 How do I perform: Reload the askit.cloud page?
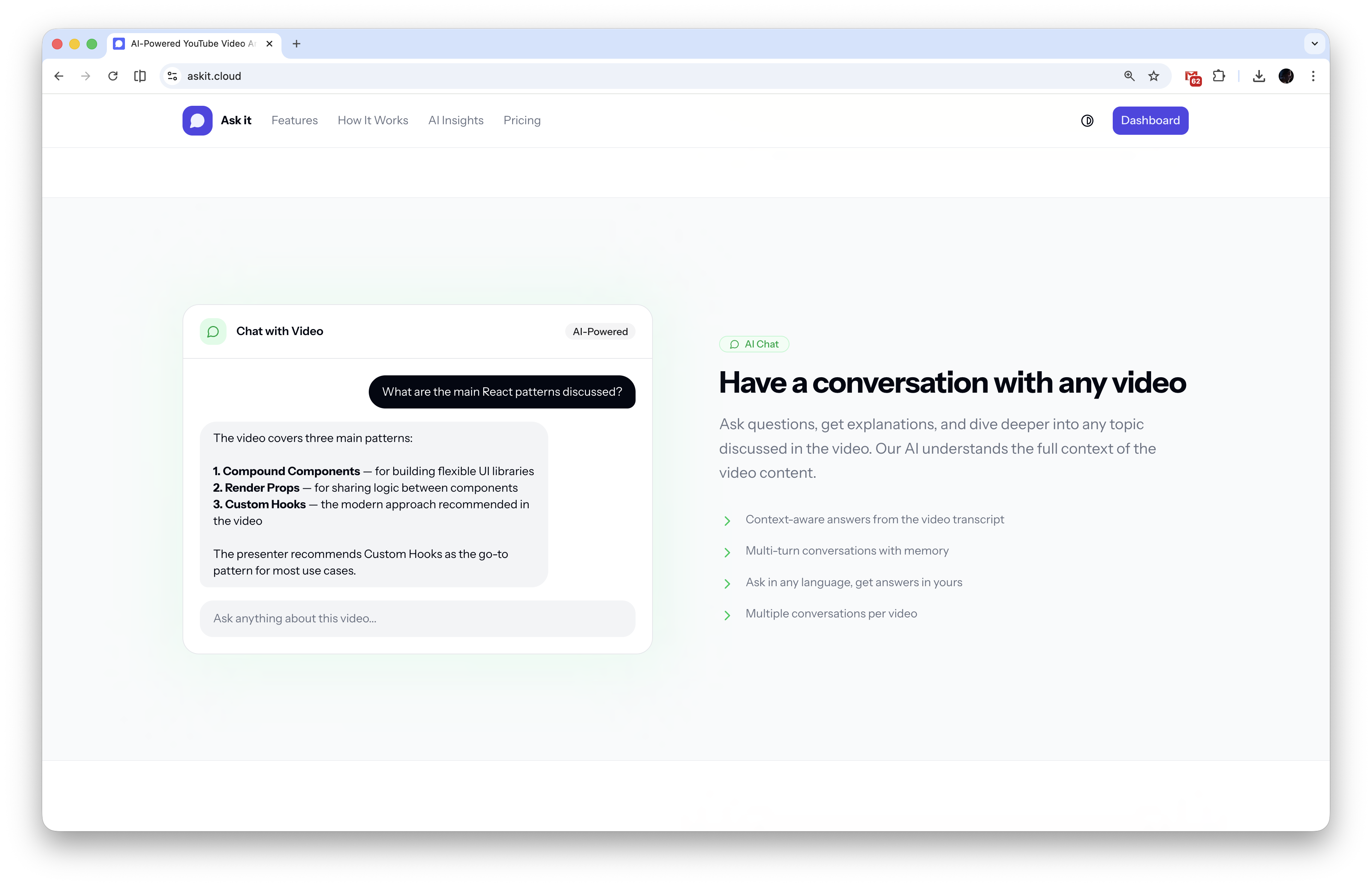[x=113, y=75]
